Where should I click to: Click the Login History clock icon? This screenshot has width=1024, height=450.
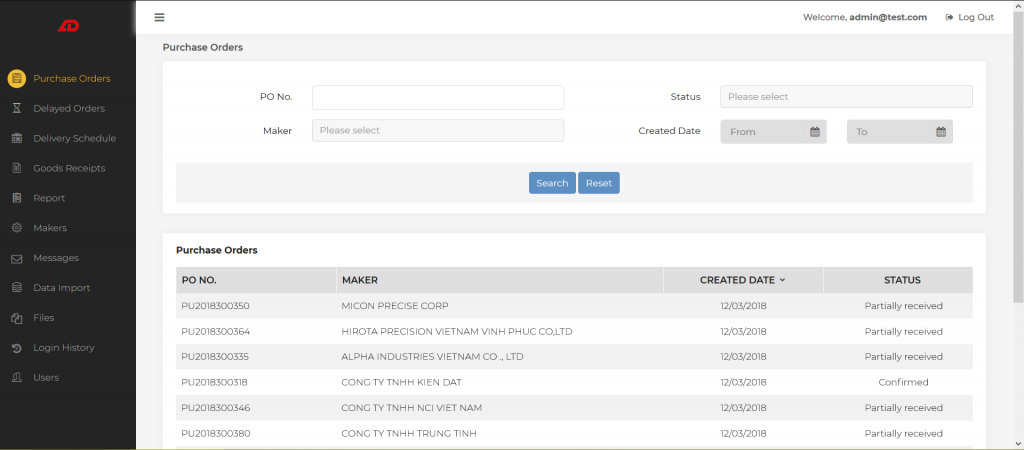pyautogui.click(x=16, y=348)
